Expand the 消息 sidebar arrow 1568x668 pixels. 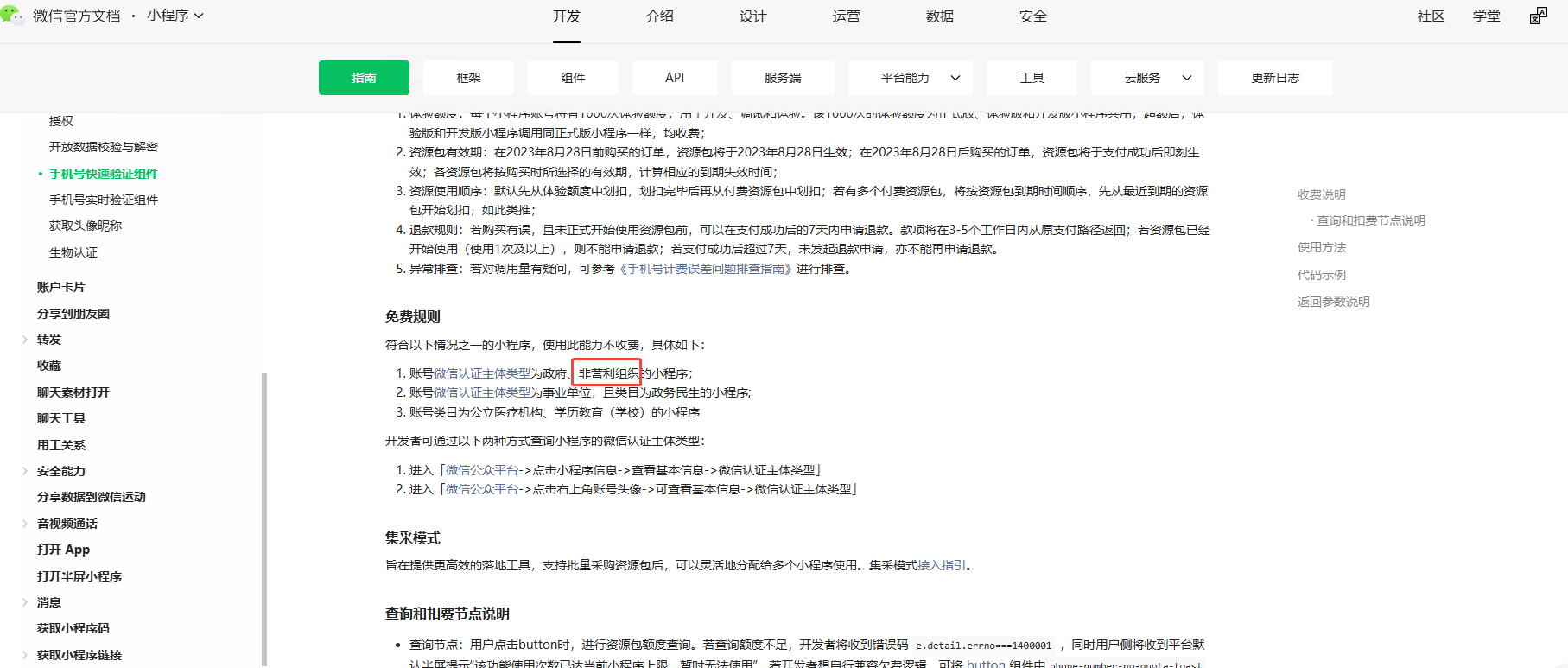(24, 602)
